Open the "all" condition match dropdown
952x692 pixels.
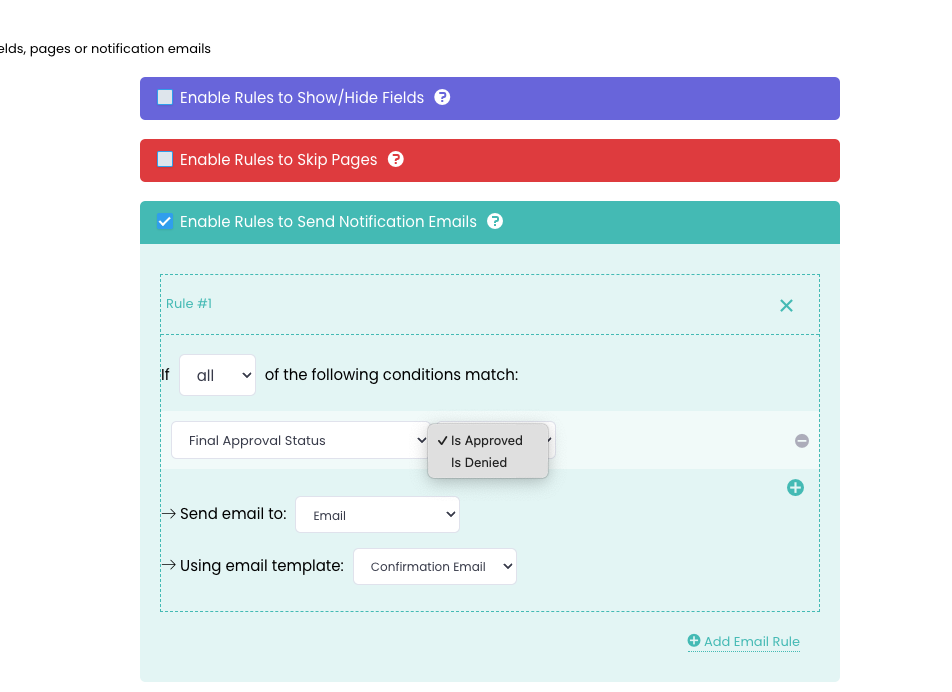(217, 376)
